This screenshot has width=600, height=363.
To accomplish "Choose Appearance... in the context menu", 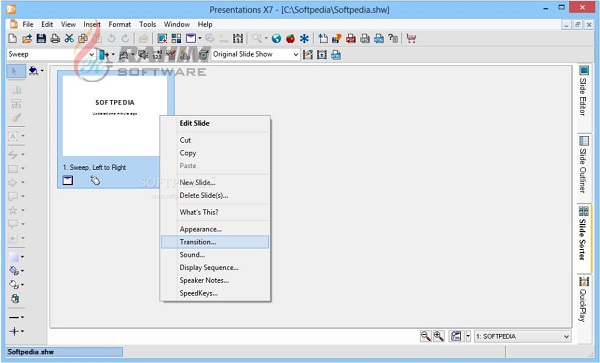I will tap(215, 229).
